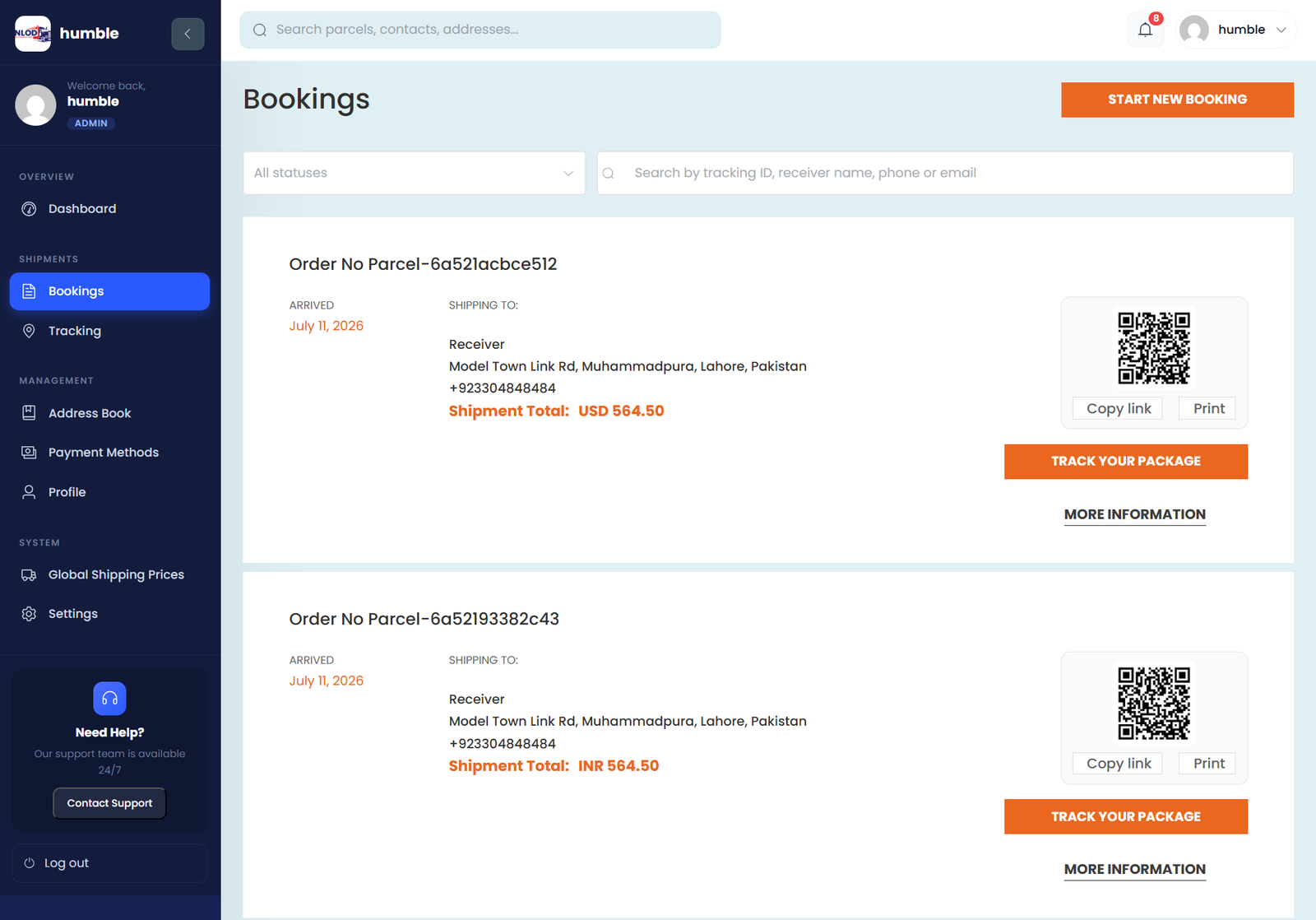
Task: Open Address Book page
Action: pyautogui.click(x=109, y=413)
